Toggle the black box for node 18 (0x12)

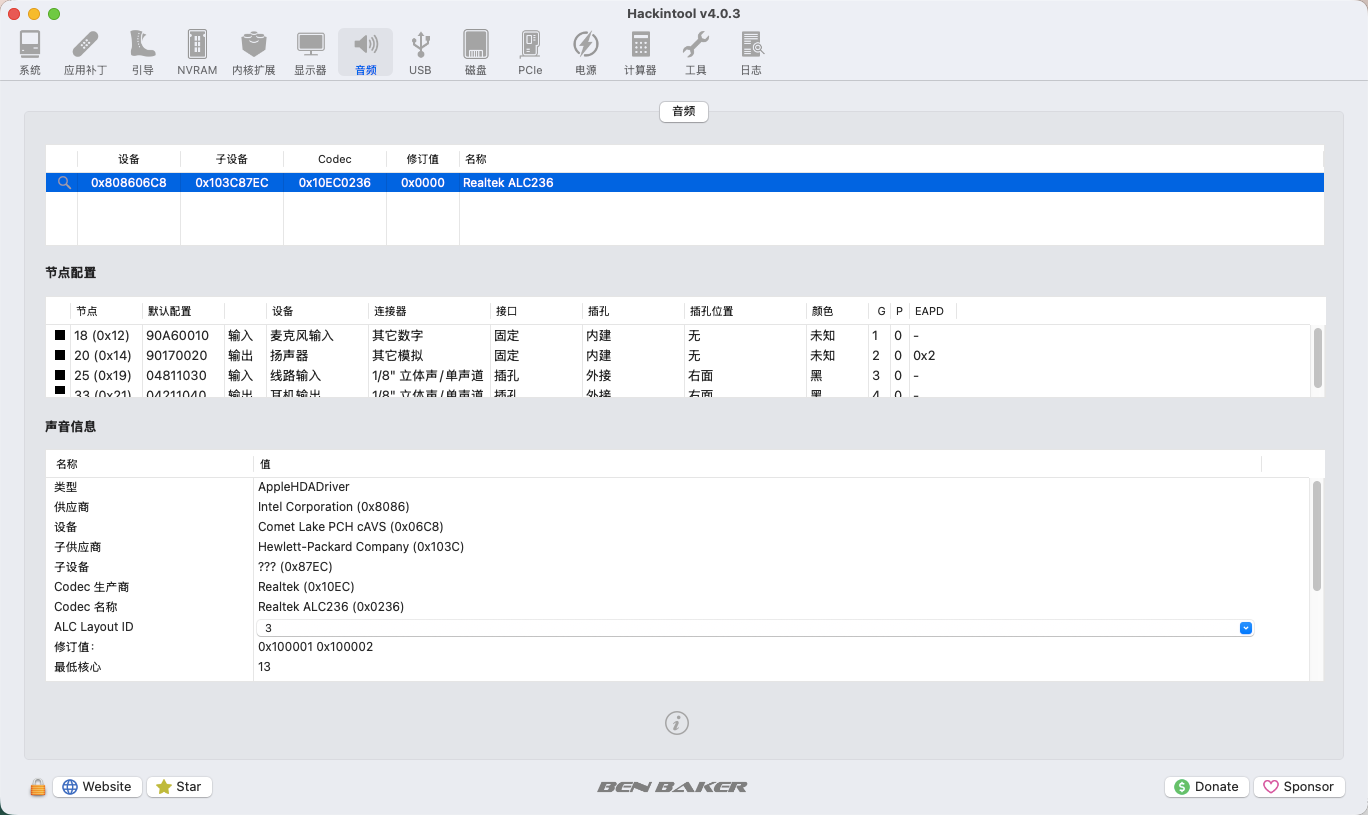(60, 336)
